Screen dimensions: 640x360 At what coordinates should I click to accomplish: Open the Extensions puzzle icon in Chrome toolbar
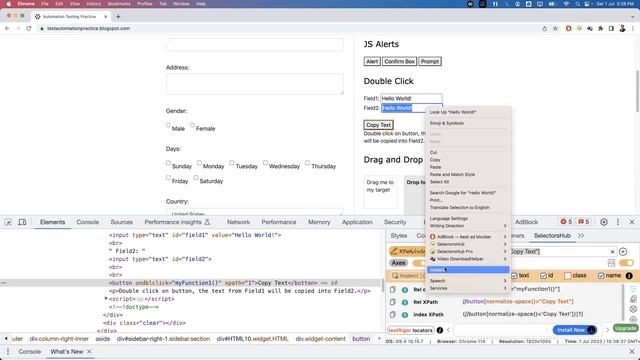(x=600, y=28)
